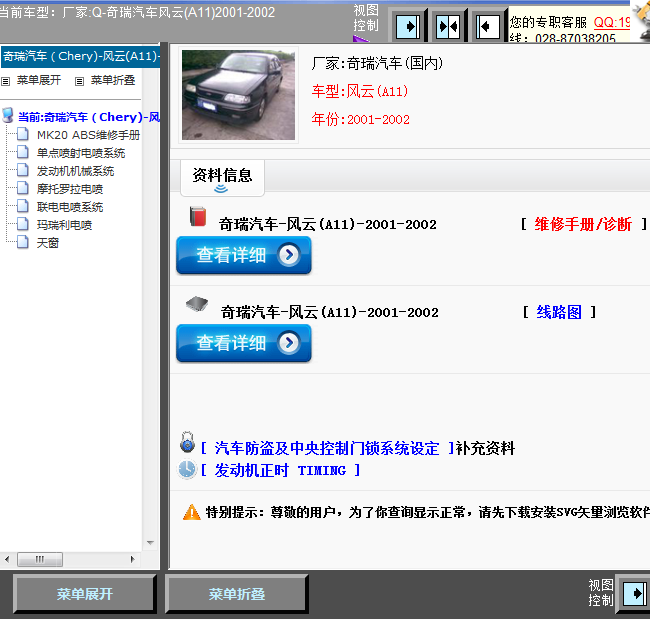Screen dimensions: 650x619
Task: Open 单点喷射电喷系统 tree item
Action: [81, 153]
